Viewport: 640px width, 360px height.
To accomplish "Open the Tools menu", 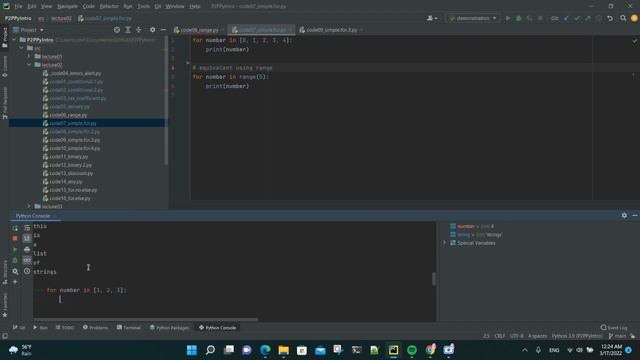I will click(143, 6).
